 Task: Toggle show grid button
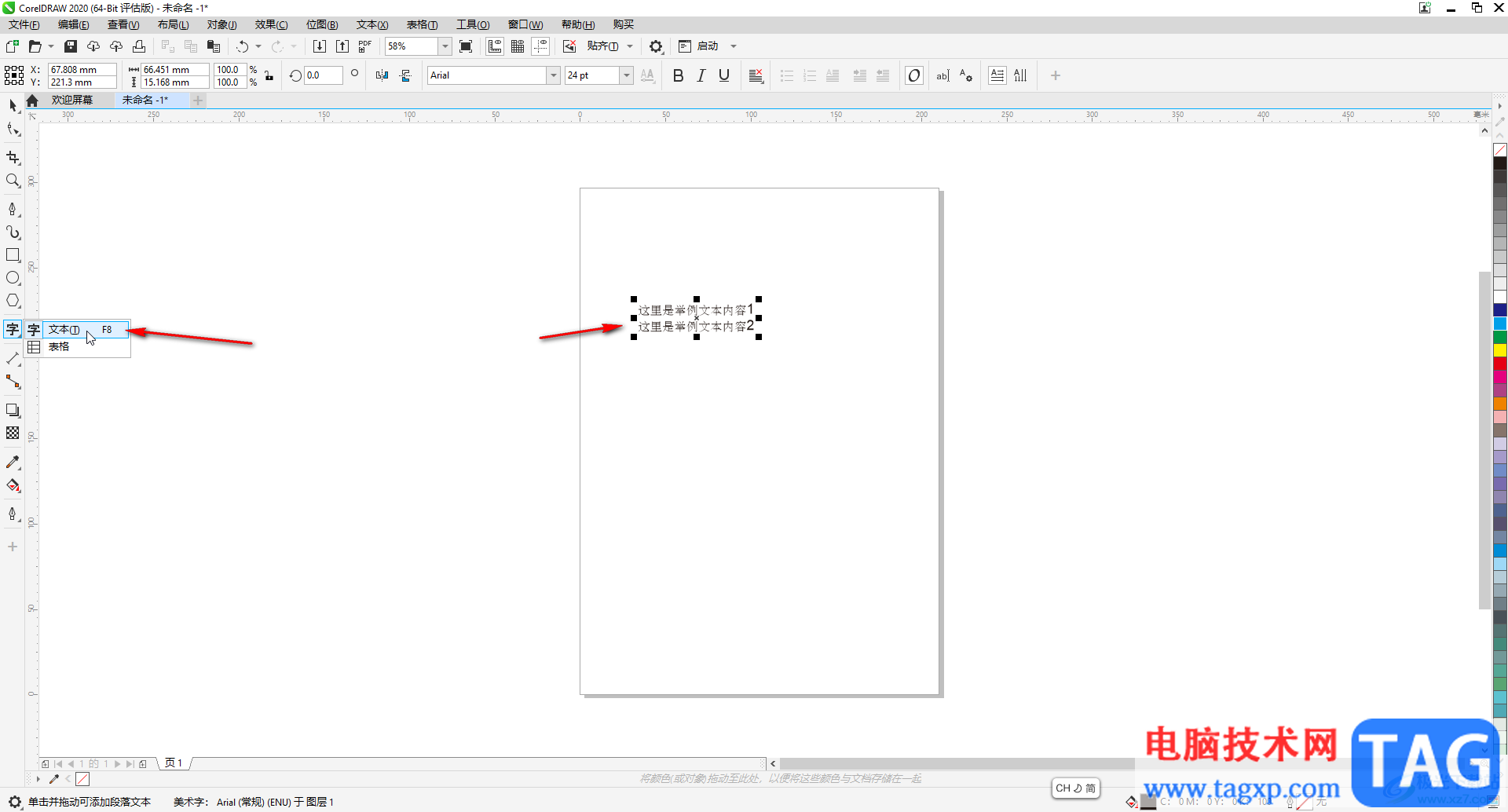518,46
